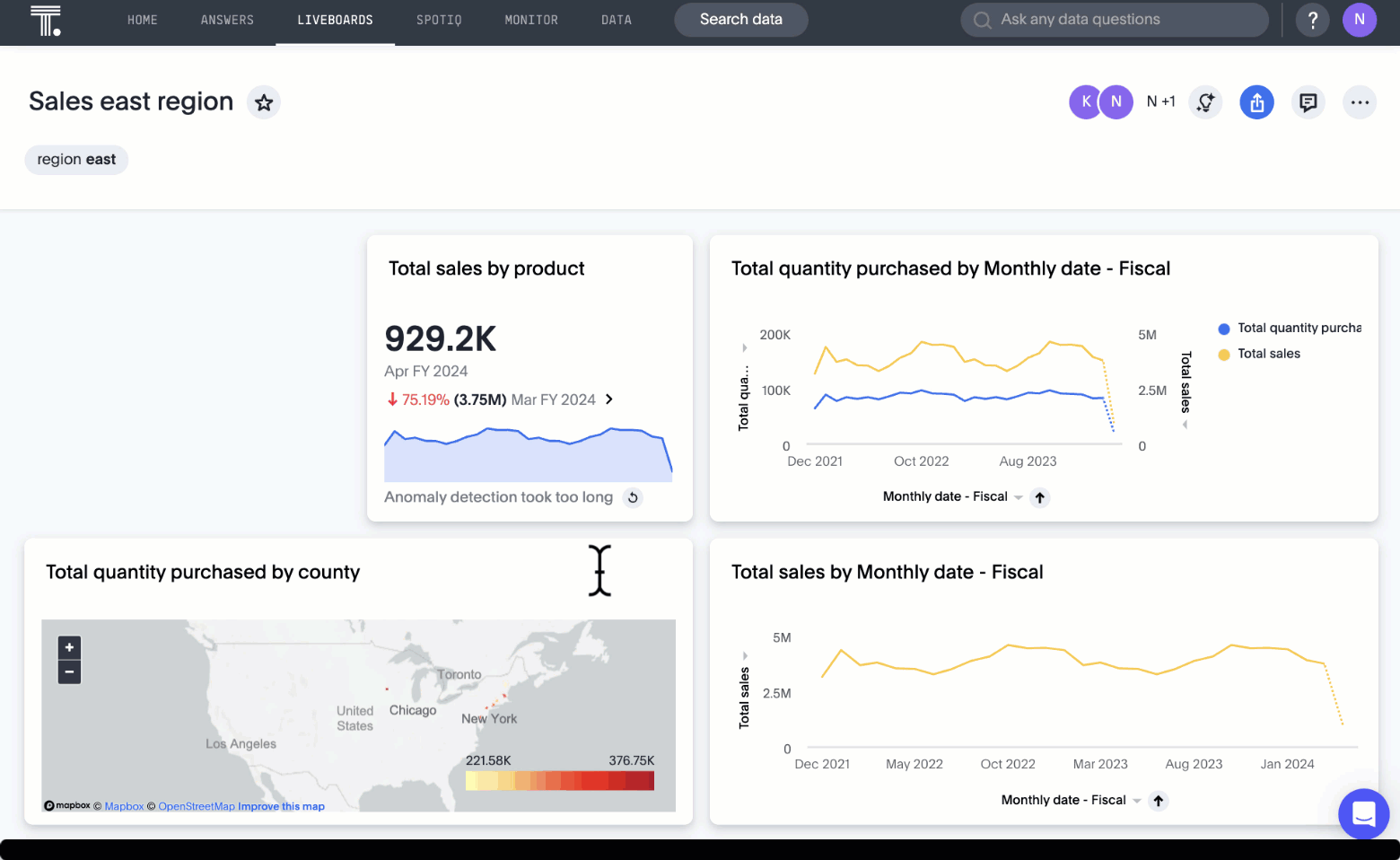The height and width of the screenshot is (860, 1400).
Task: Open the chat support bubble
Action: [1363, 813]
